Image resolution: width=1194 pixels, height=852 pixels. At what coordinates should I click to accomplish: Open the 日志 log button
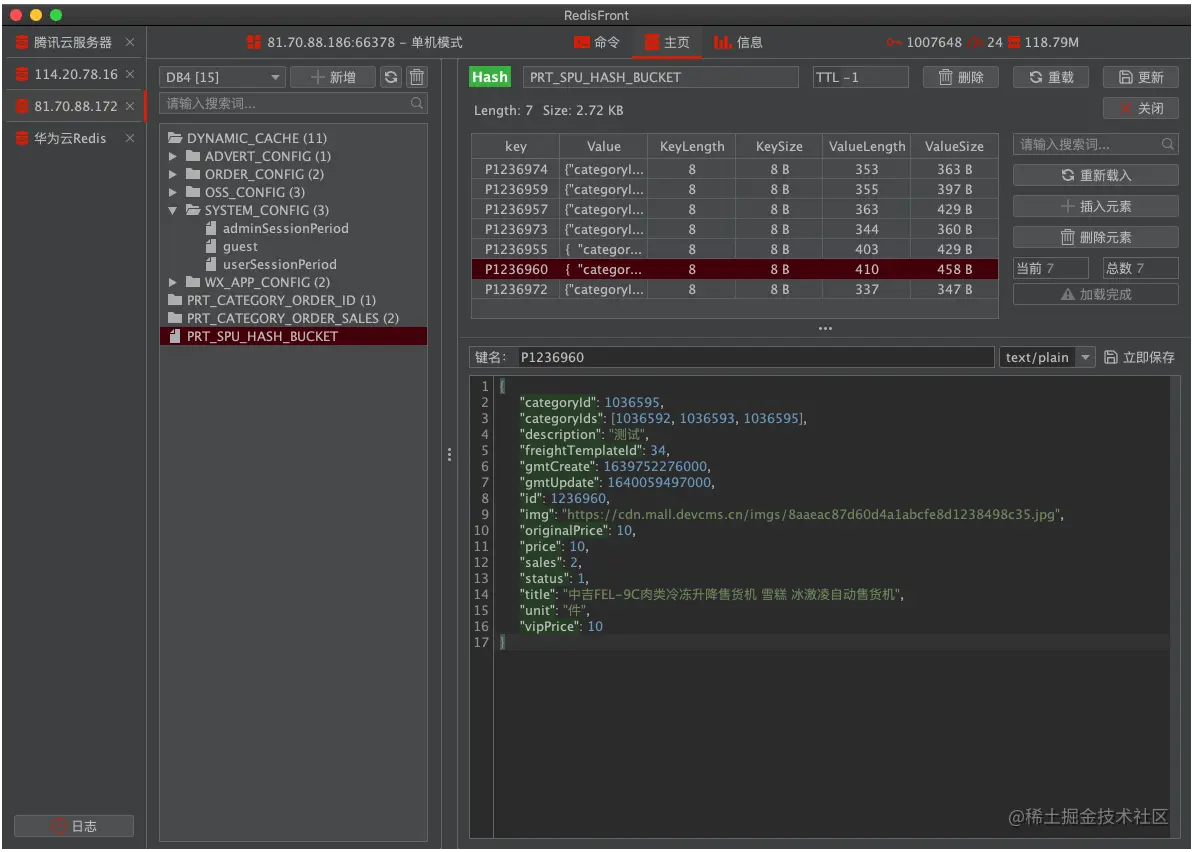(x=74, y=826)
